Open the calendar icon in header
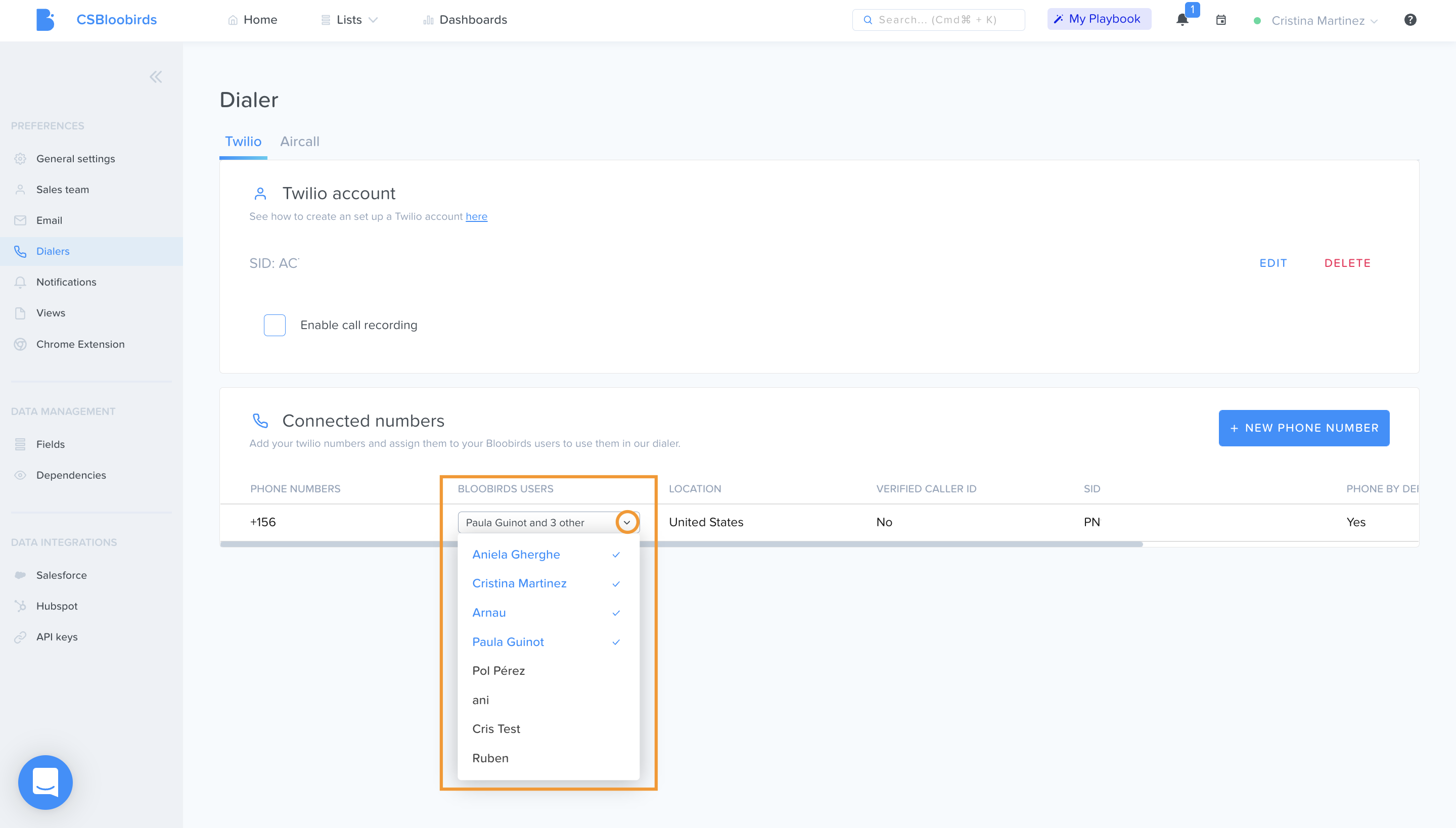The width and height of the screenshot is (1456, 828). [x=1220, y=20]
